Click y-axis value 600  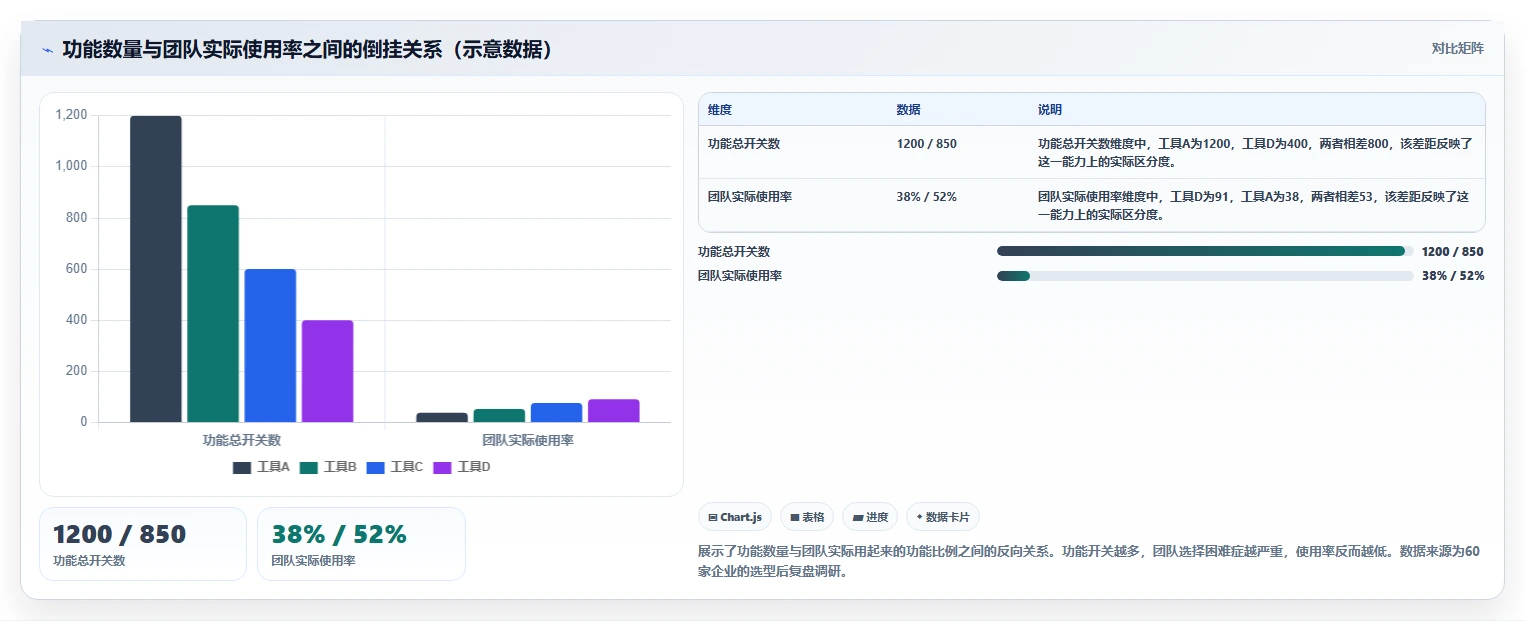pos(77,269)
